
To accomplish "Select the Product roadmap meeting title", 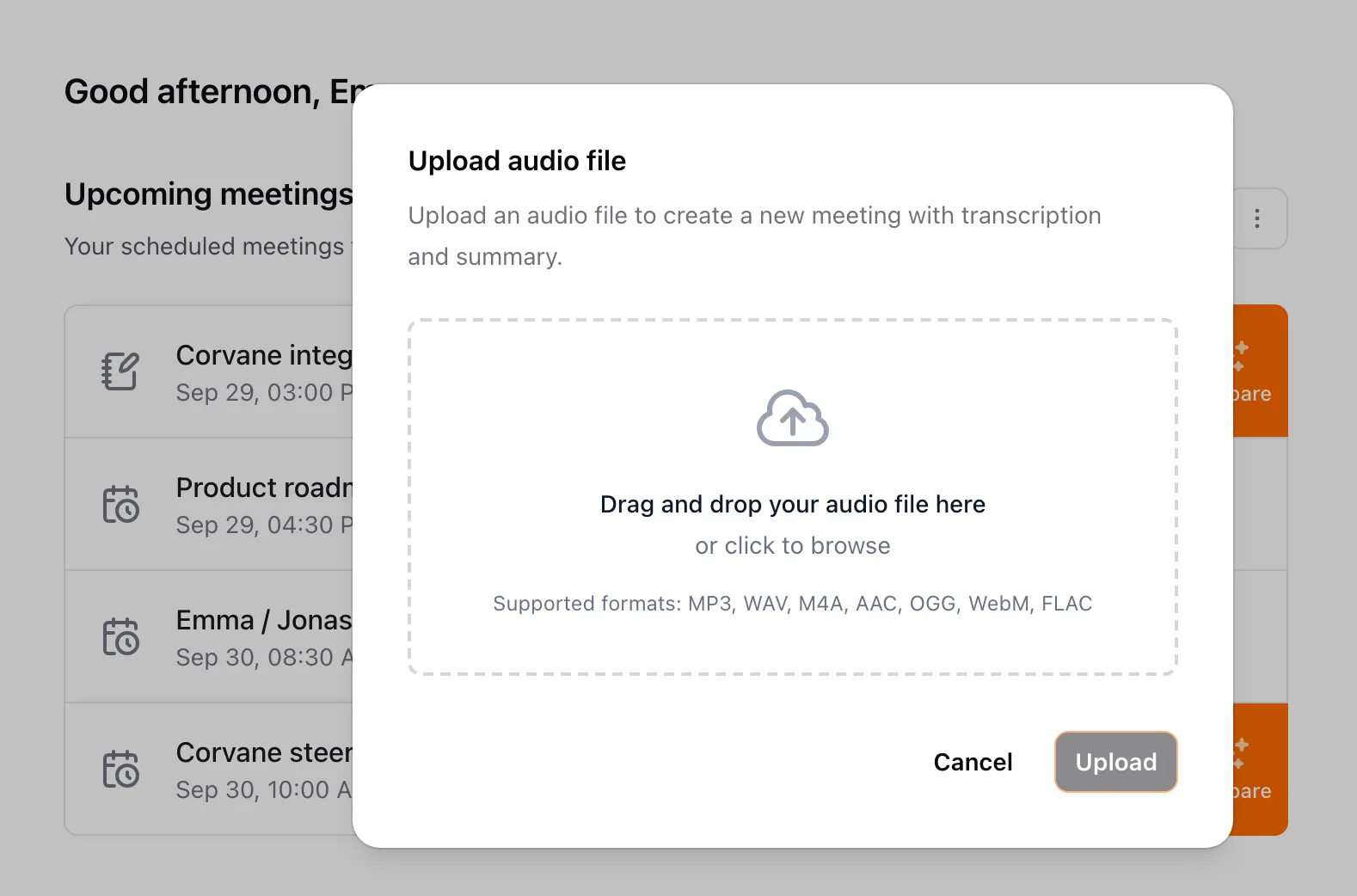I will (264, 488).
